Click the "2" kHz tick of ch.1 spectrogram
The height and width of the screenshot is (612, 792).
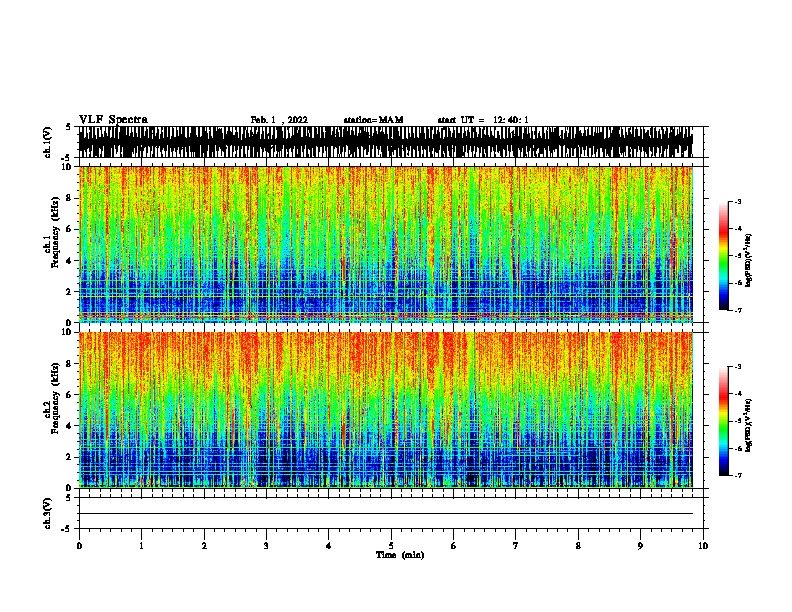click(69, 292)
